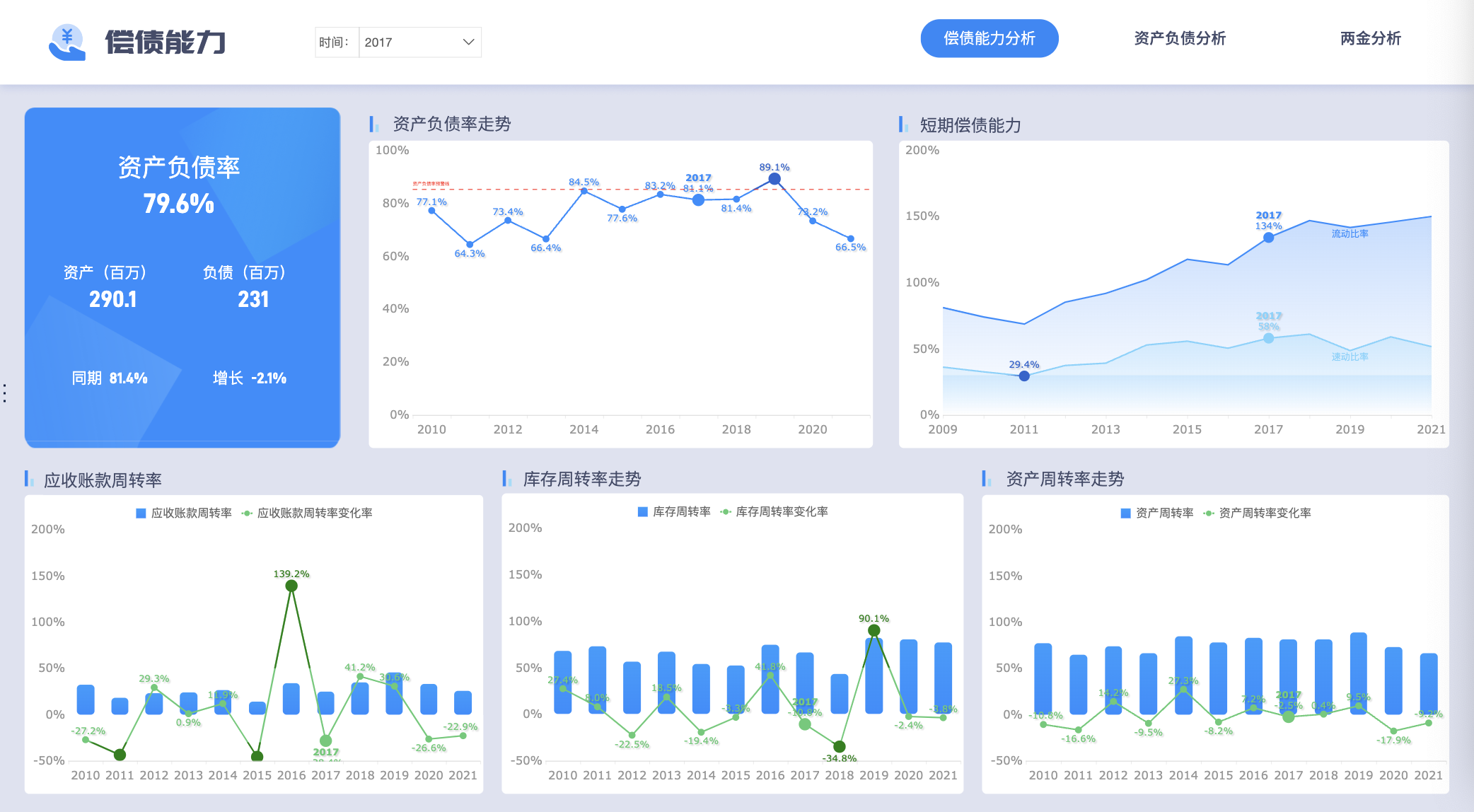
Task: Click the red dashed warning line label
Action: point(431,184)
